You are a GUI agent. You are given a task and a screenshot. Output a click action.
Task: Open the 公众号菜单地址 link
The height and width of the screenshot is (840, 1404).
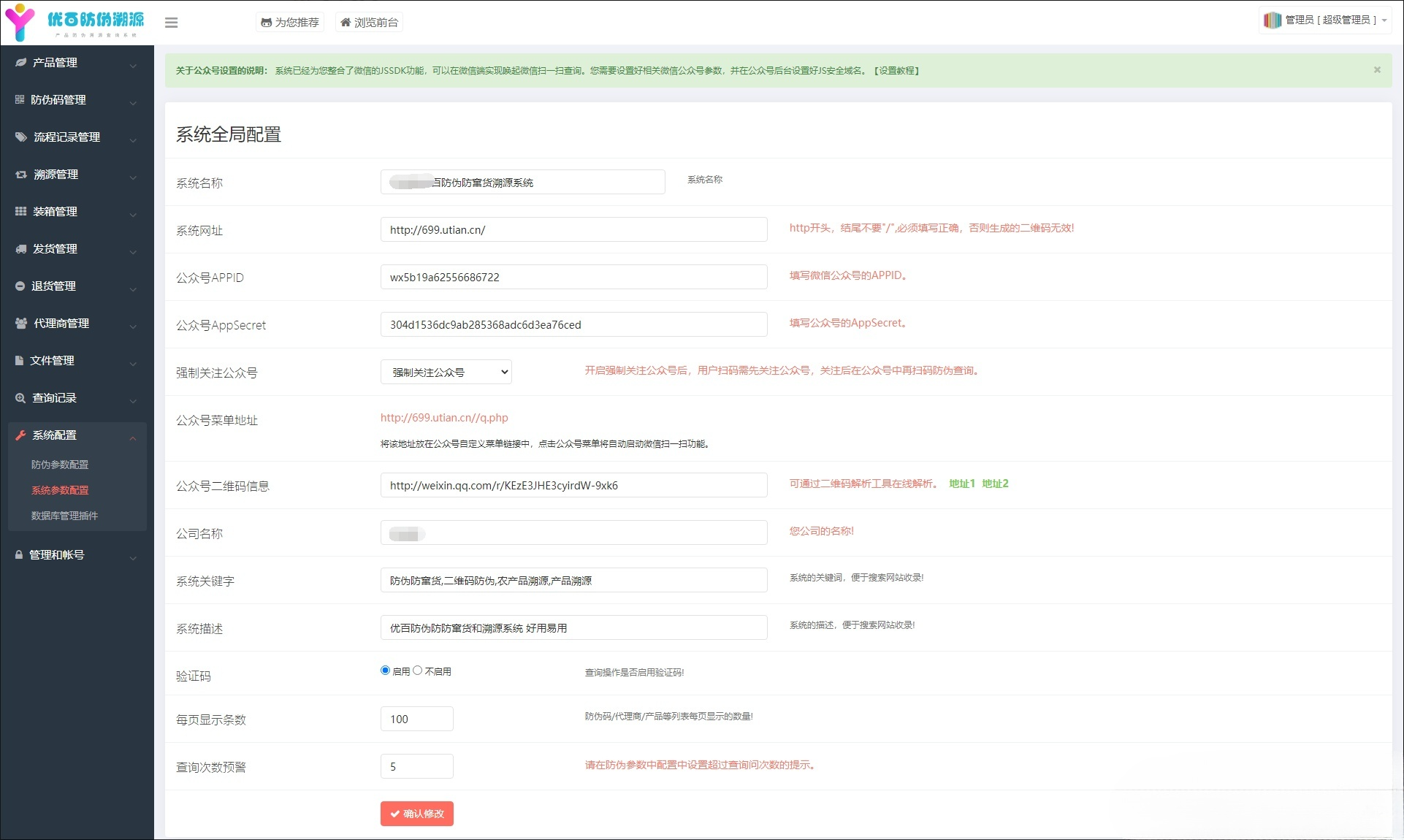[x=443, y=418]
